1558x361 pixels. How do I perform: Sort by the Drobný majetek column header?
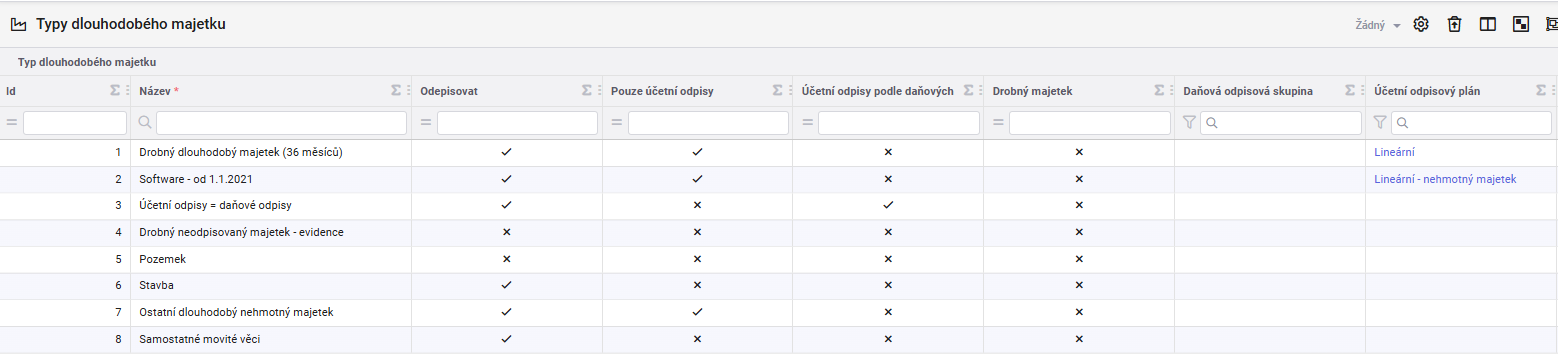pos(1032,90)
